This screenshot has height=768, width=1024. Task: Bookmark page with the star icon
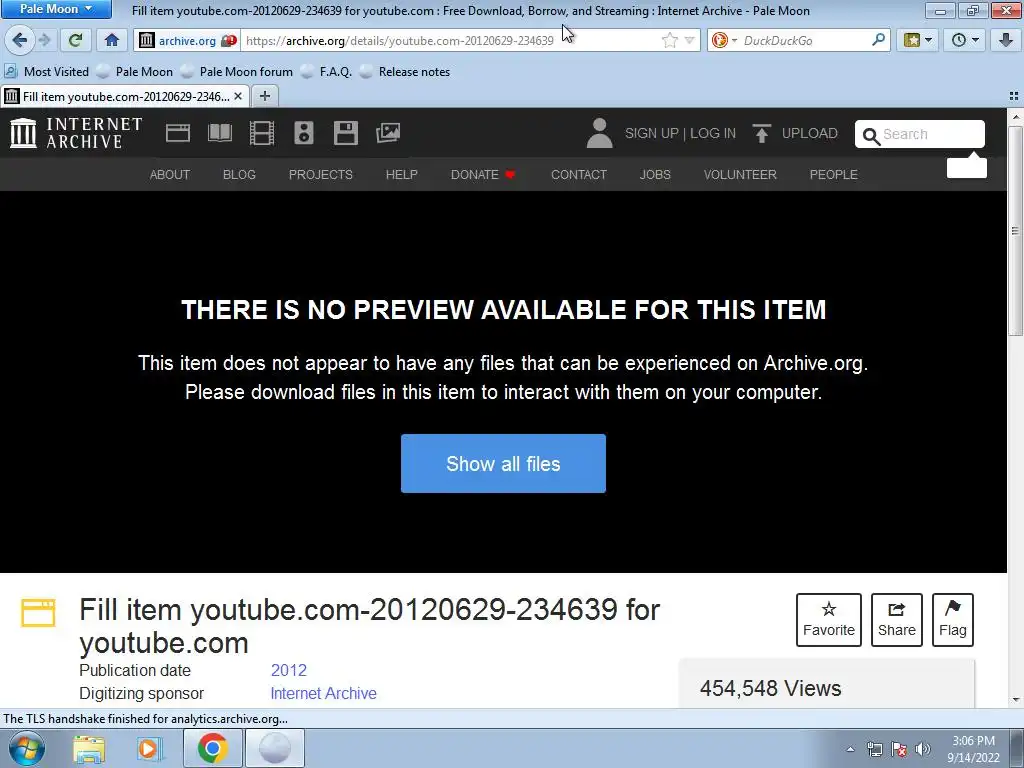(669, 40)
